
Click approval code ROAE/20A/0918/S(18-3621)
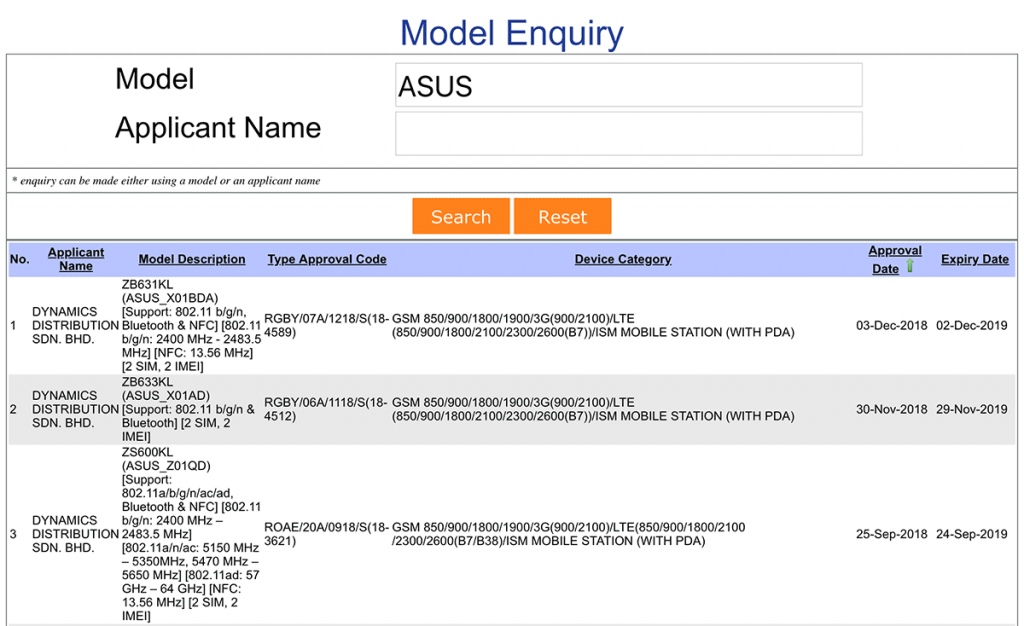pyautogui.click(x=326, y=534)
